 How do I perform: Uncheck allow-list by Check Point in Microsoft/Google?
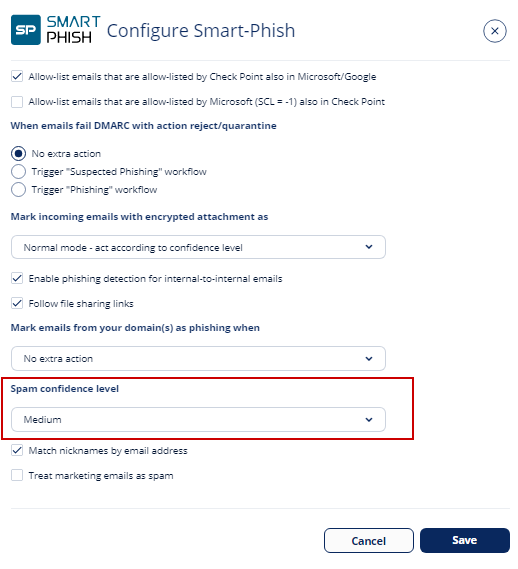point(17,77)
